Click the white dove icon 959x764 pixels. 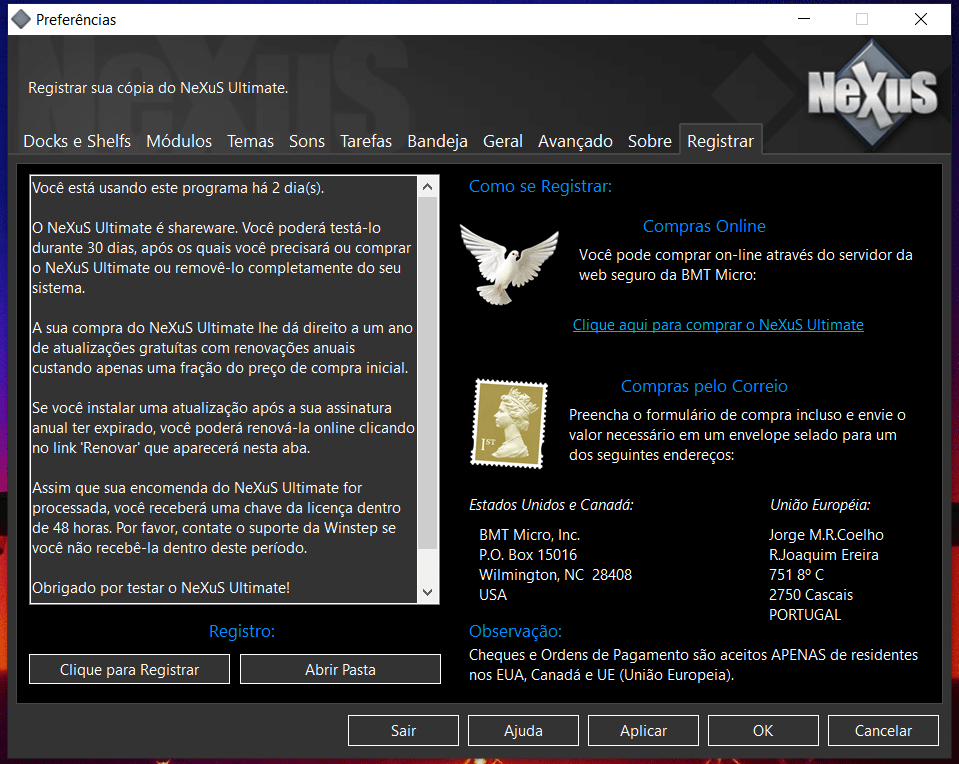[x=508, y=262]
